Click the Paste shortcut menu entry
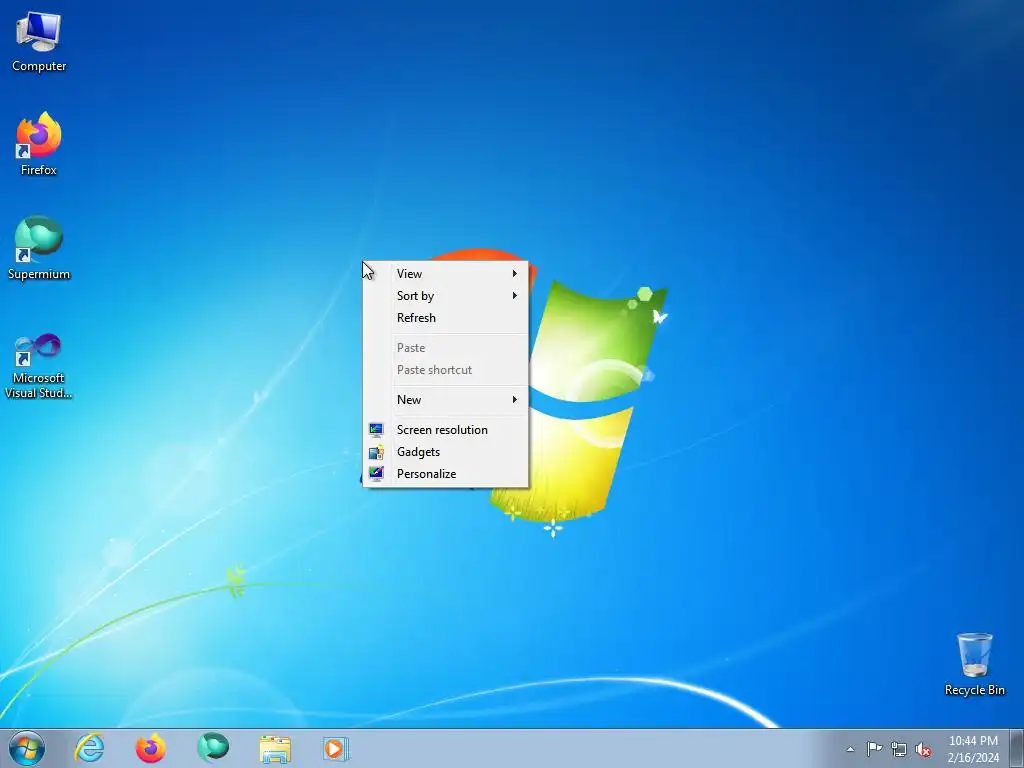 [445, 370]
